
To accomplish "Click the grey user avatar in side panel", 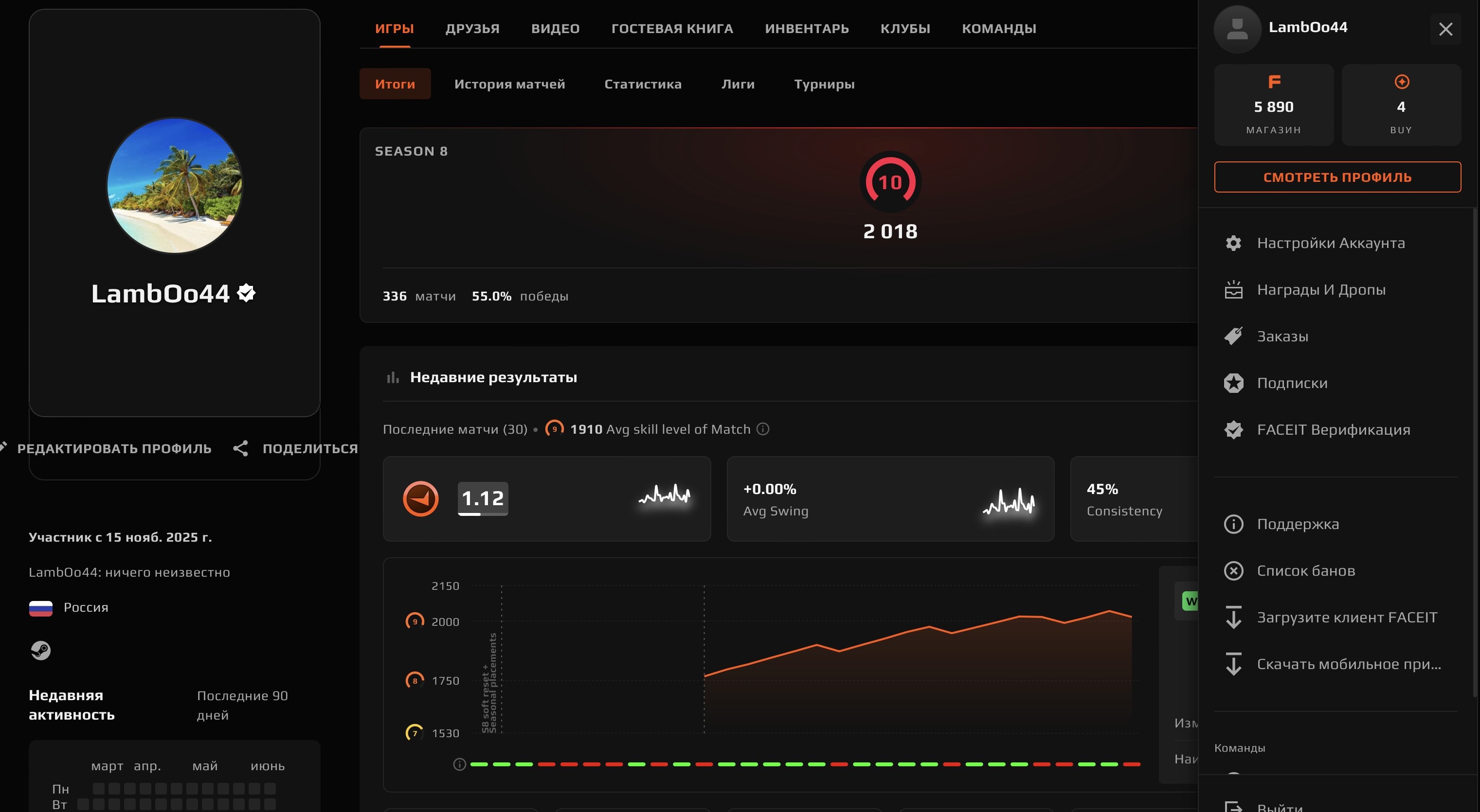I will pyautogui.click(x=1237, y=29).
